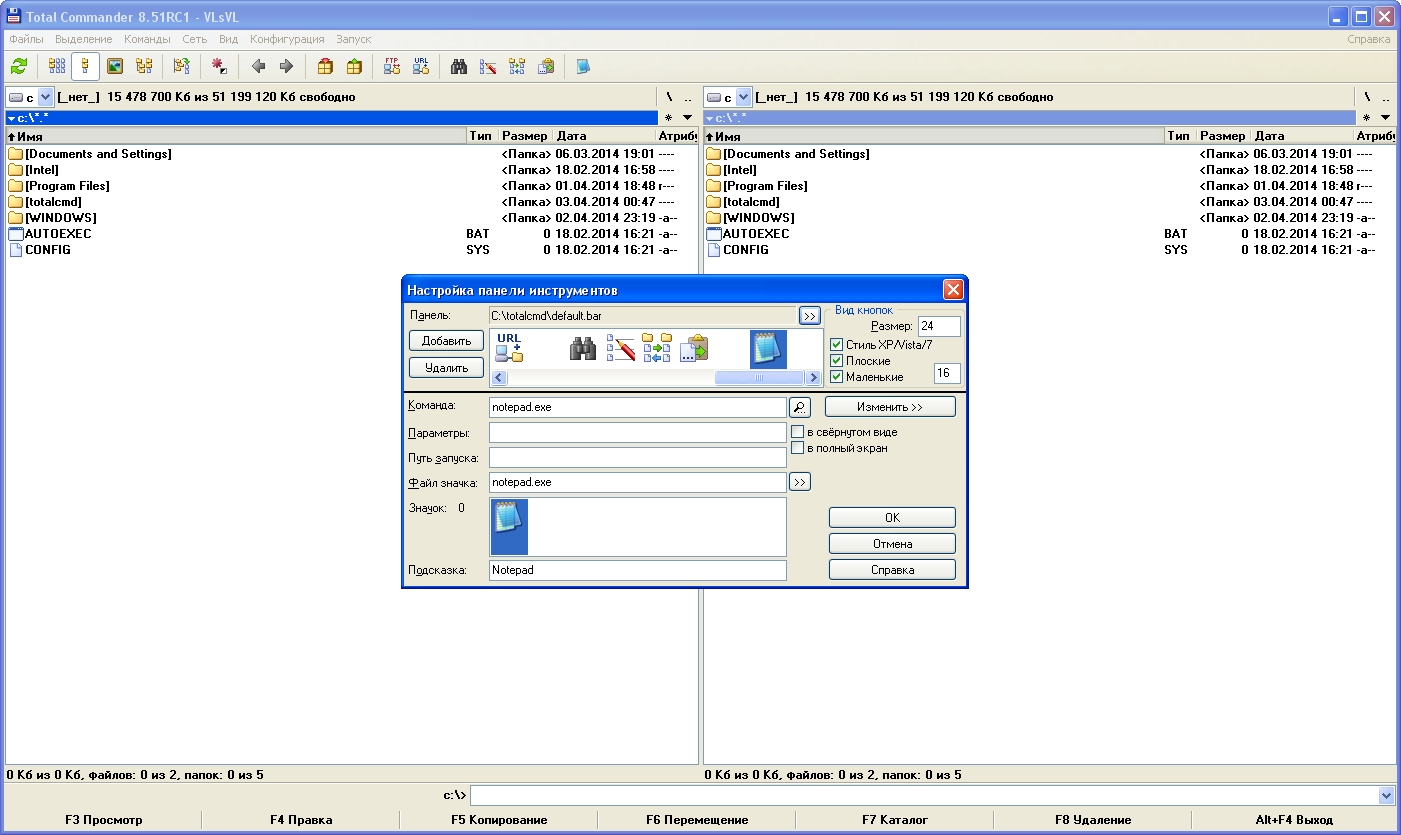The height and width of the screenshot is (835, 1401).
Task: Click the Параметры input field
Action: [638, 433]
